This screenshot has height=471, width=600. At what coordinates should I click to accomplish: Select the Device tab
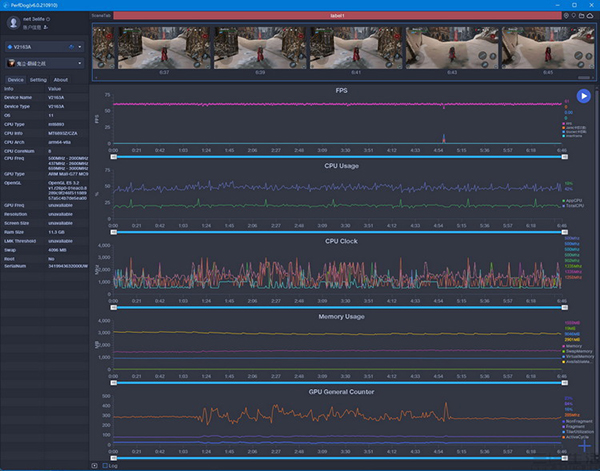(x=15, y=79)
